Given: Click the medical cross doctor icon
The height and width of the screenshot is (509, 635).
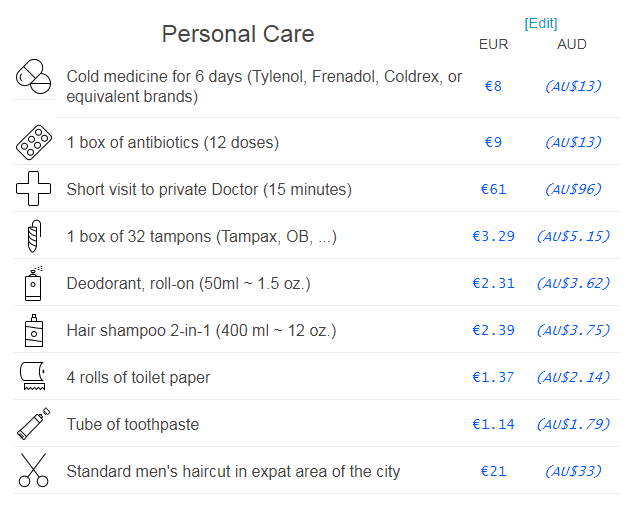Looking at the screenshot, I should [x=34, y=189].
